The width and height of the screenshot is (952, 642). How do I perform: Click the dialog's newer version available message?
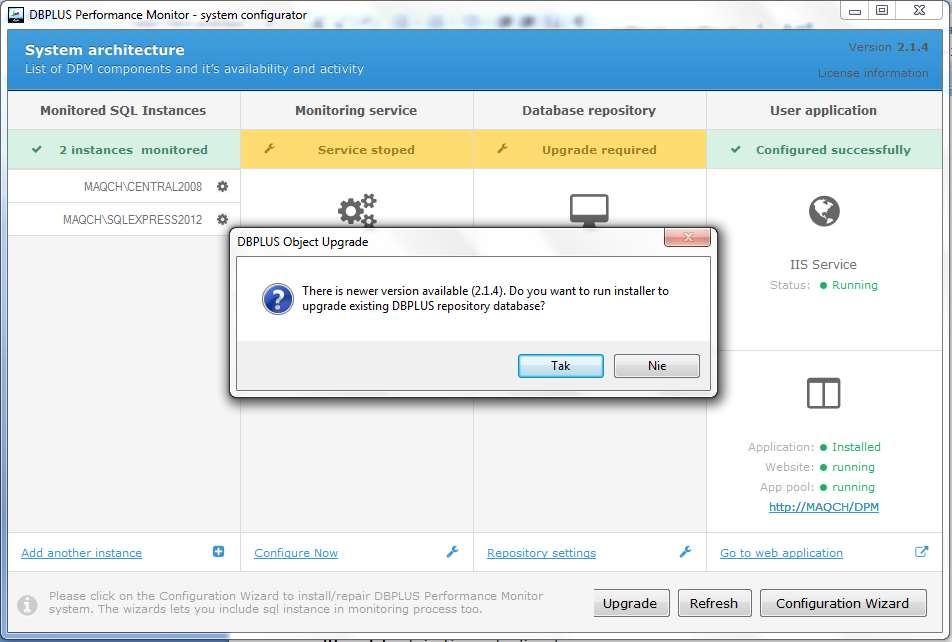(x=485, y=298)
